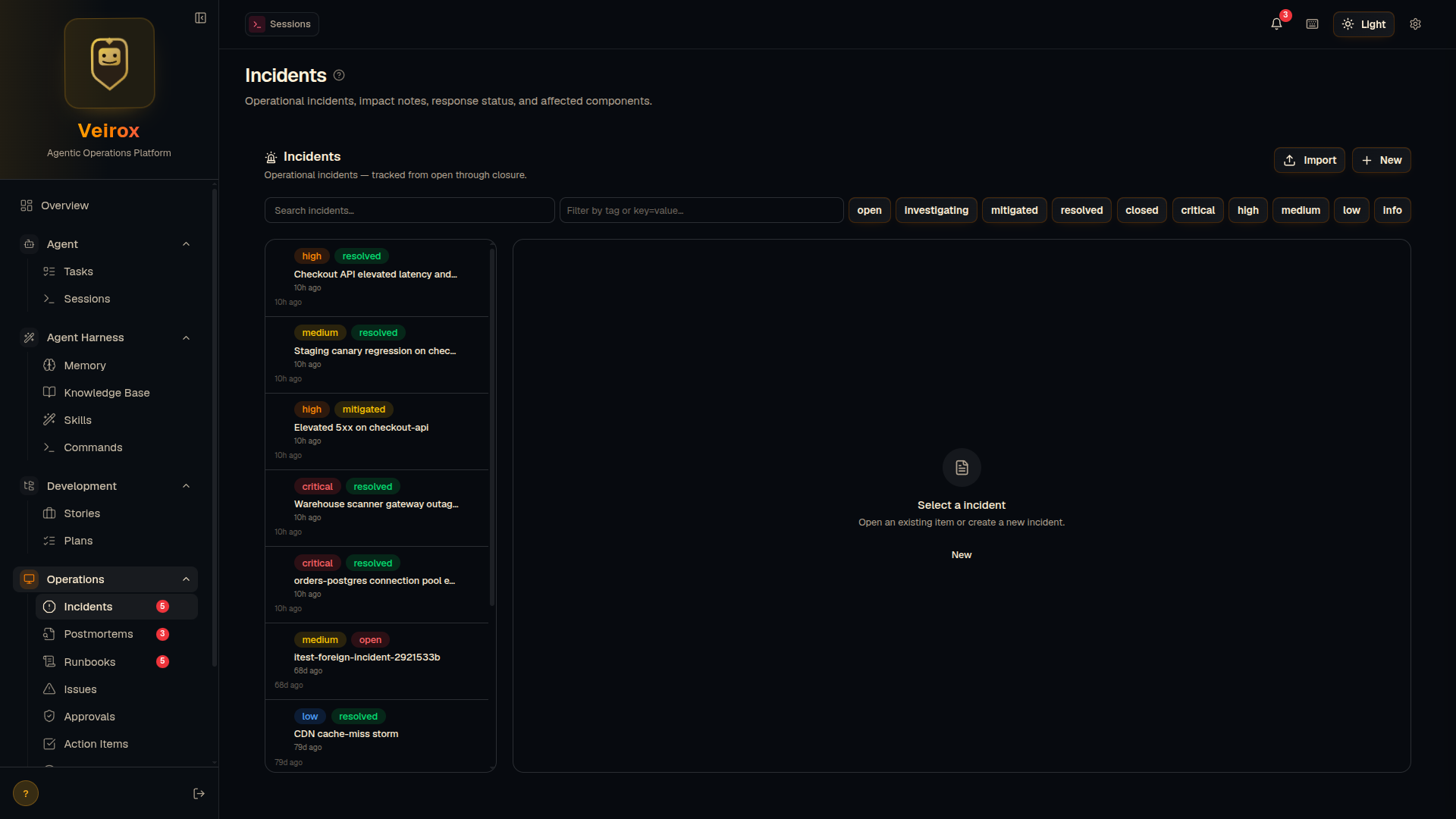Viewport: 1456px width, 819px height.
Task: Open Sessions terminal icon in top bar
Action: click(258, 24)
